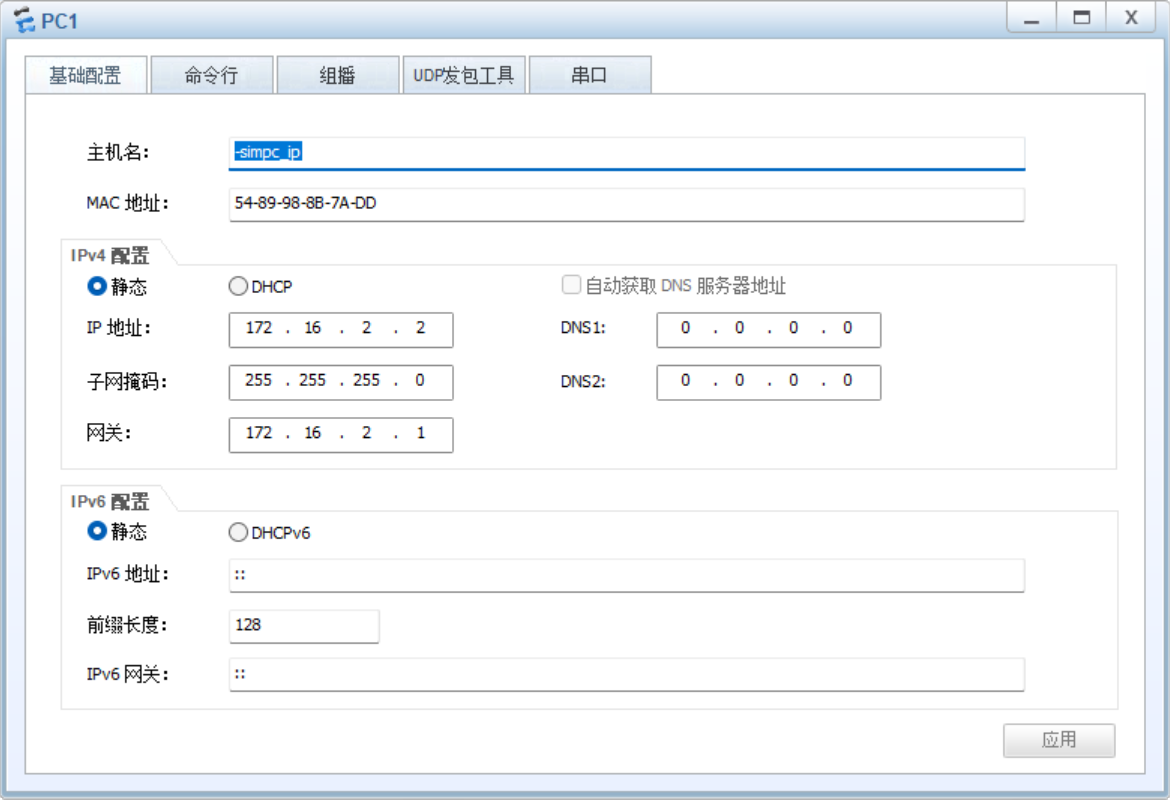
Task: Maximize the PC1 window
Action: tap(1081, 18)
